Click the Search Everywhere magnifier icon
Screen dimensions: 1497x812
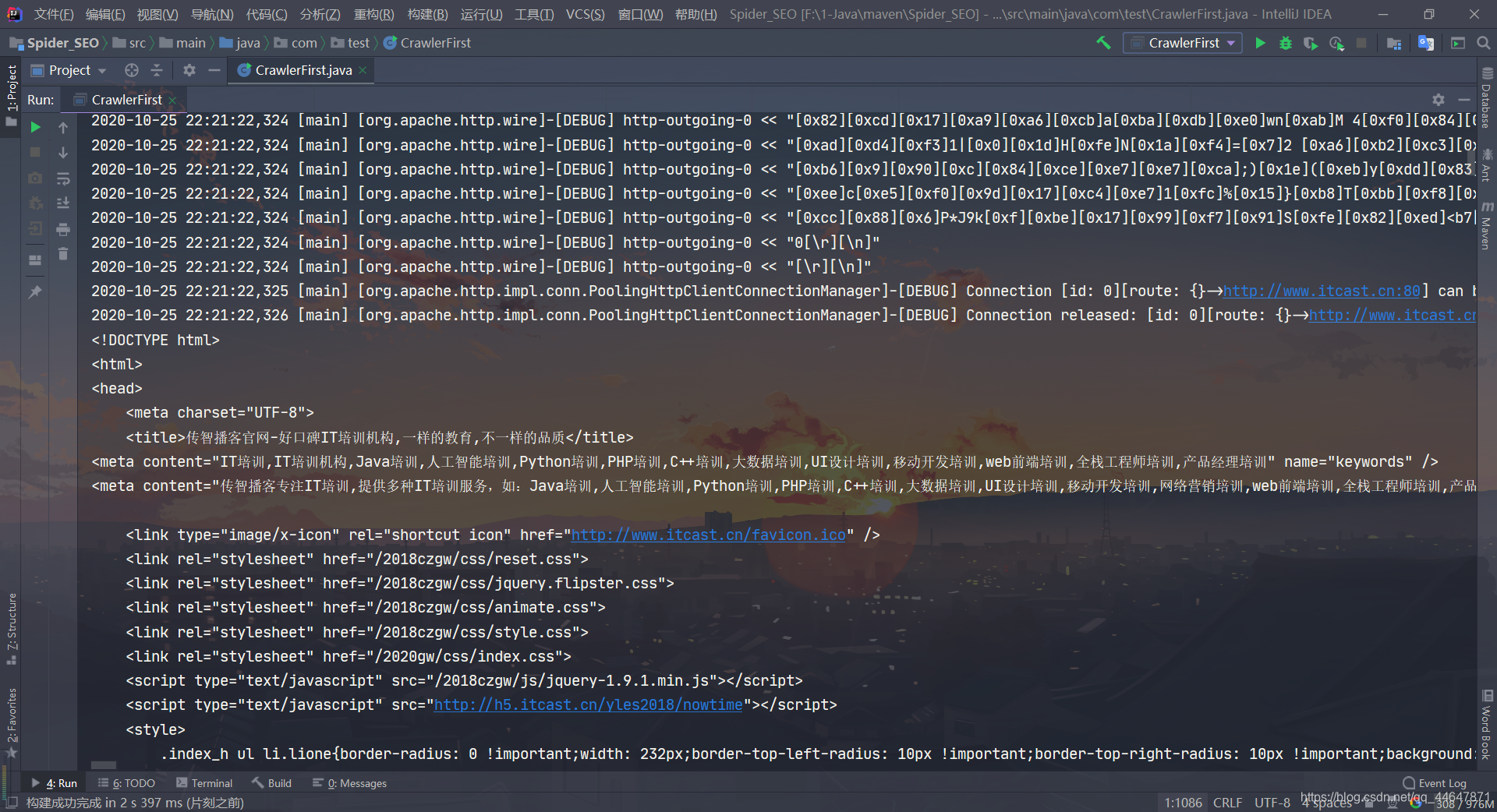pos(1483,43)
